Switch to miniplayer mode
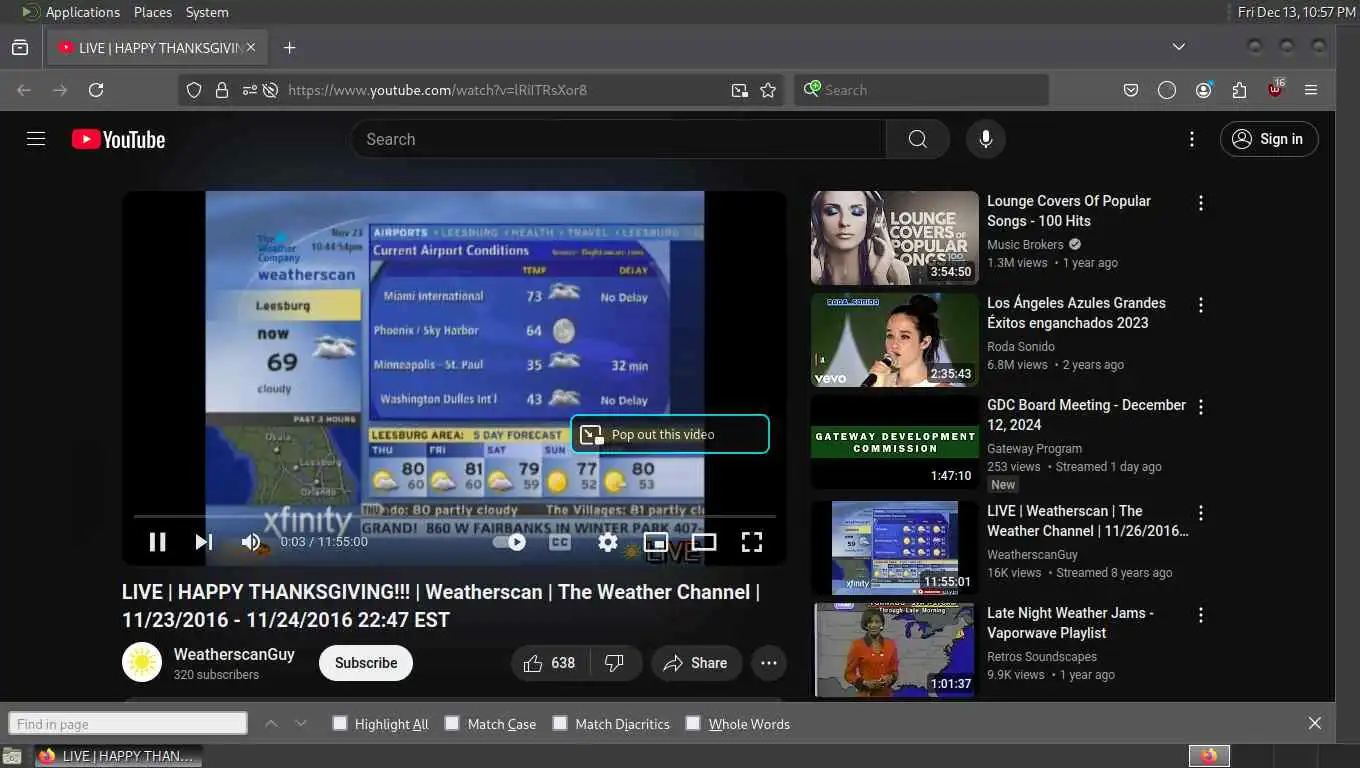 coord(656,542)
